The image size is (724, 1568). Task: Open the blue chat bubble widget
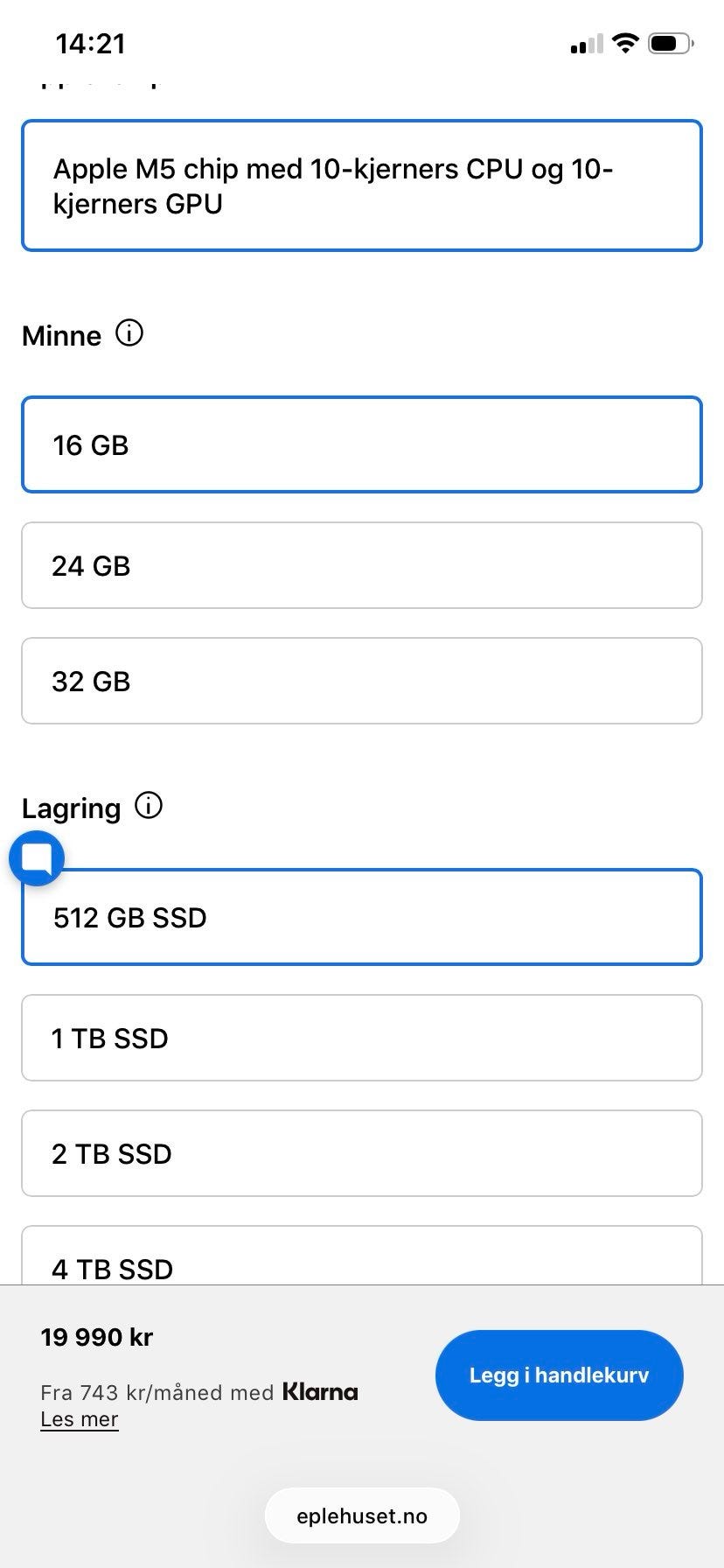pos(37,858)
